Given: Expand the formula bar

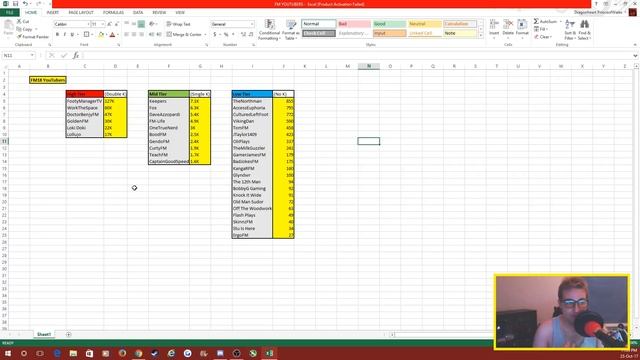Looking at the screenshot, I should tap(635, 56).
